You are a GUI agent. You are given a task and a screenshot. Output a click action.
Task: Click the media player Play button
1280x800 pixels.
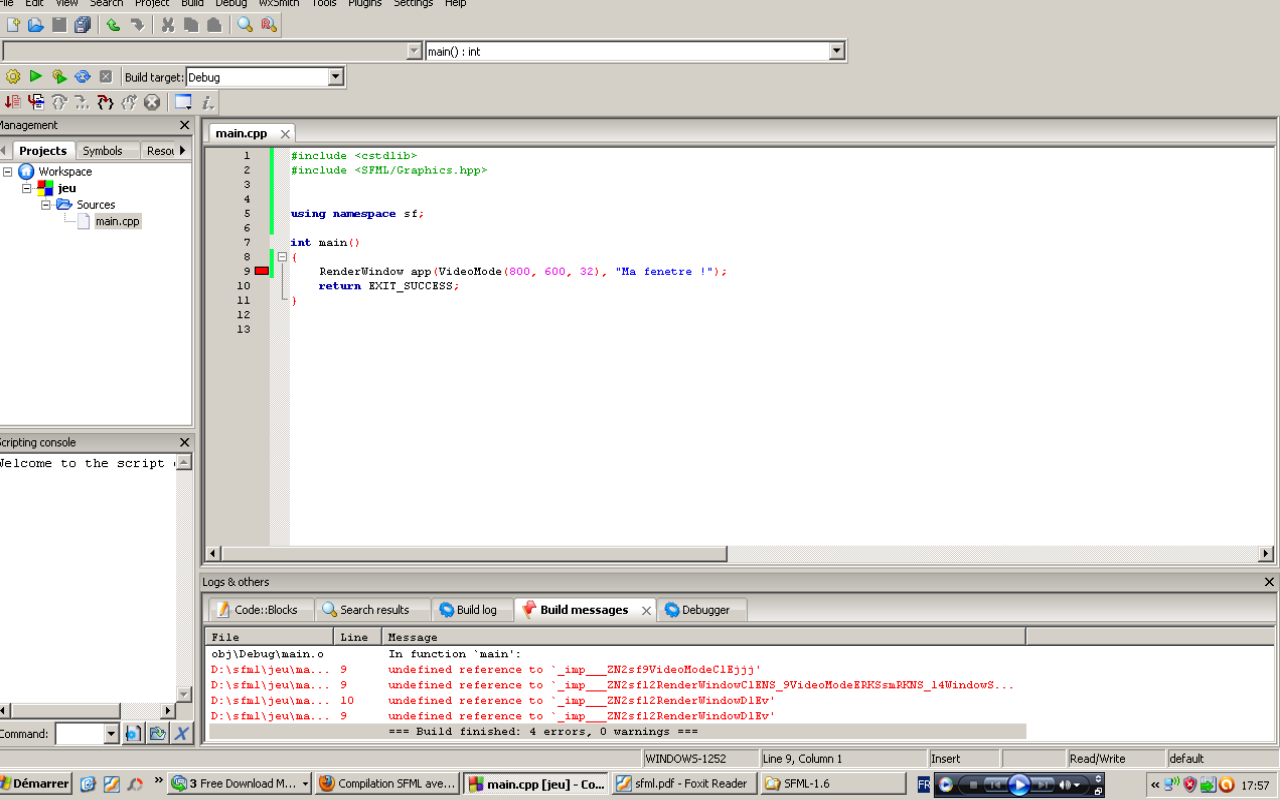[1019, 785]
